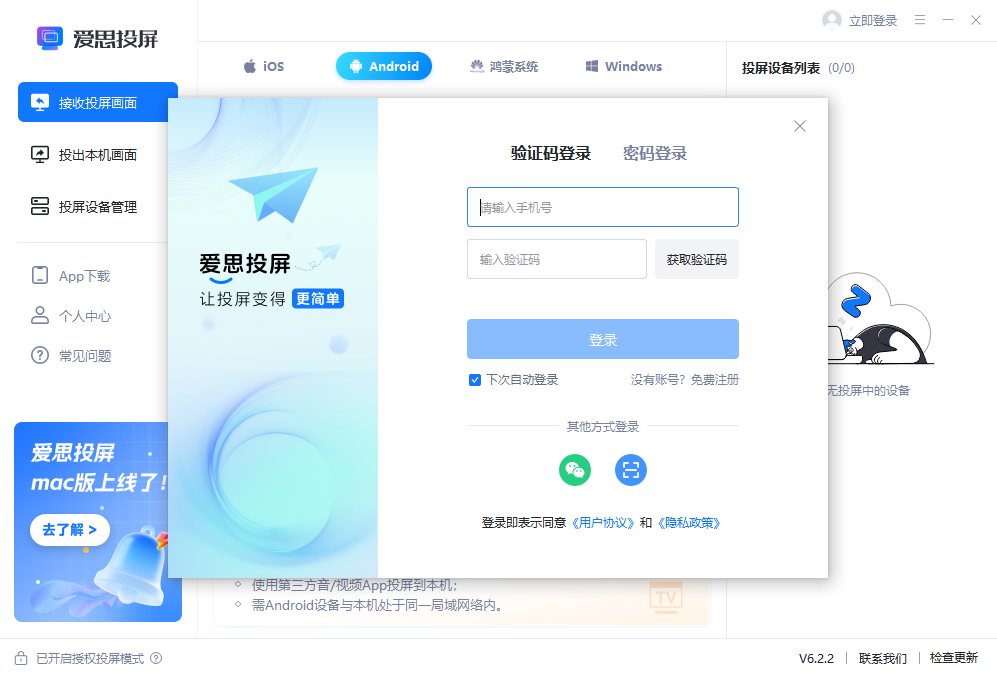Click the 投出本机画面 screen icon
Screen dimensions: 997x677
40,154
